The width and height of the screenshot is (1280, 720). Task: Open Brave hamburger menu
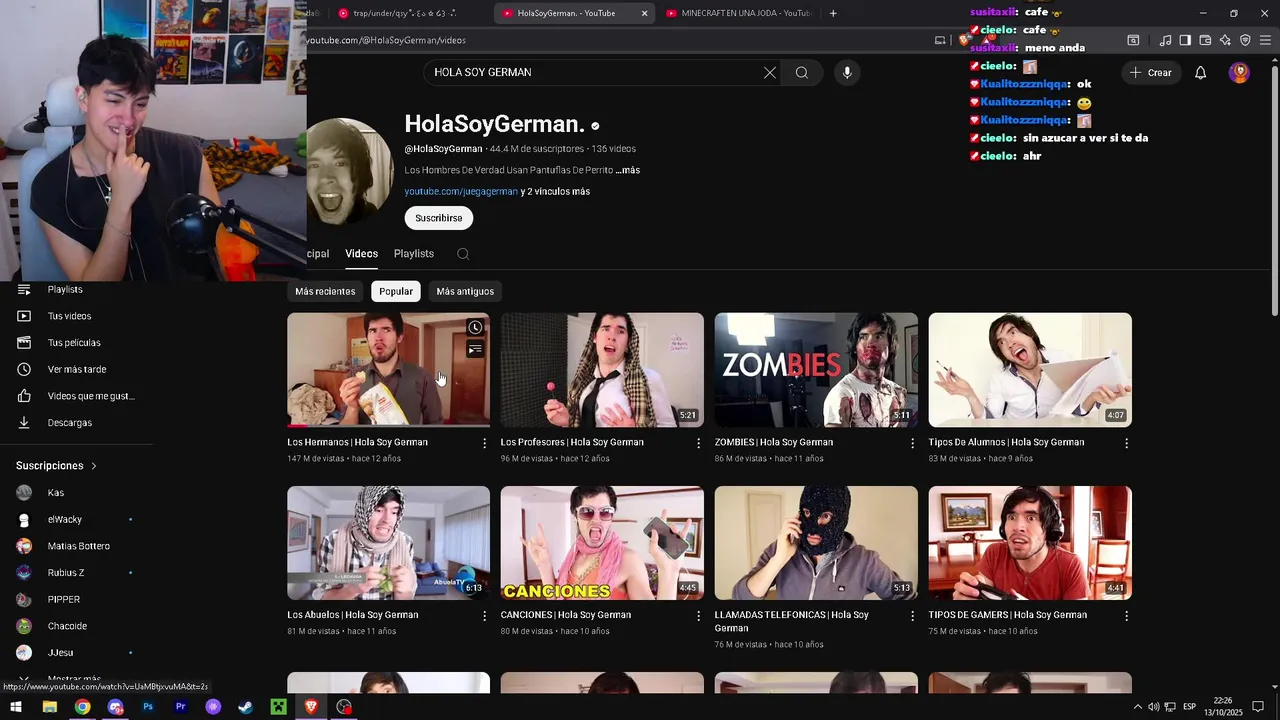tap(1266, 40)
